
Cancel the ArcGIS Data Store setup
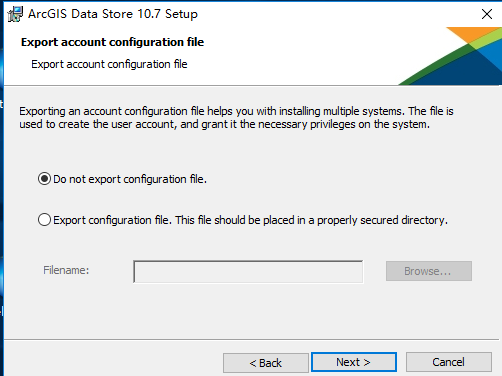pyautogui.click(x=449, y=362)
